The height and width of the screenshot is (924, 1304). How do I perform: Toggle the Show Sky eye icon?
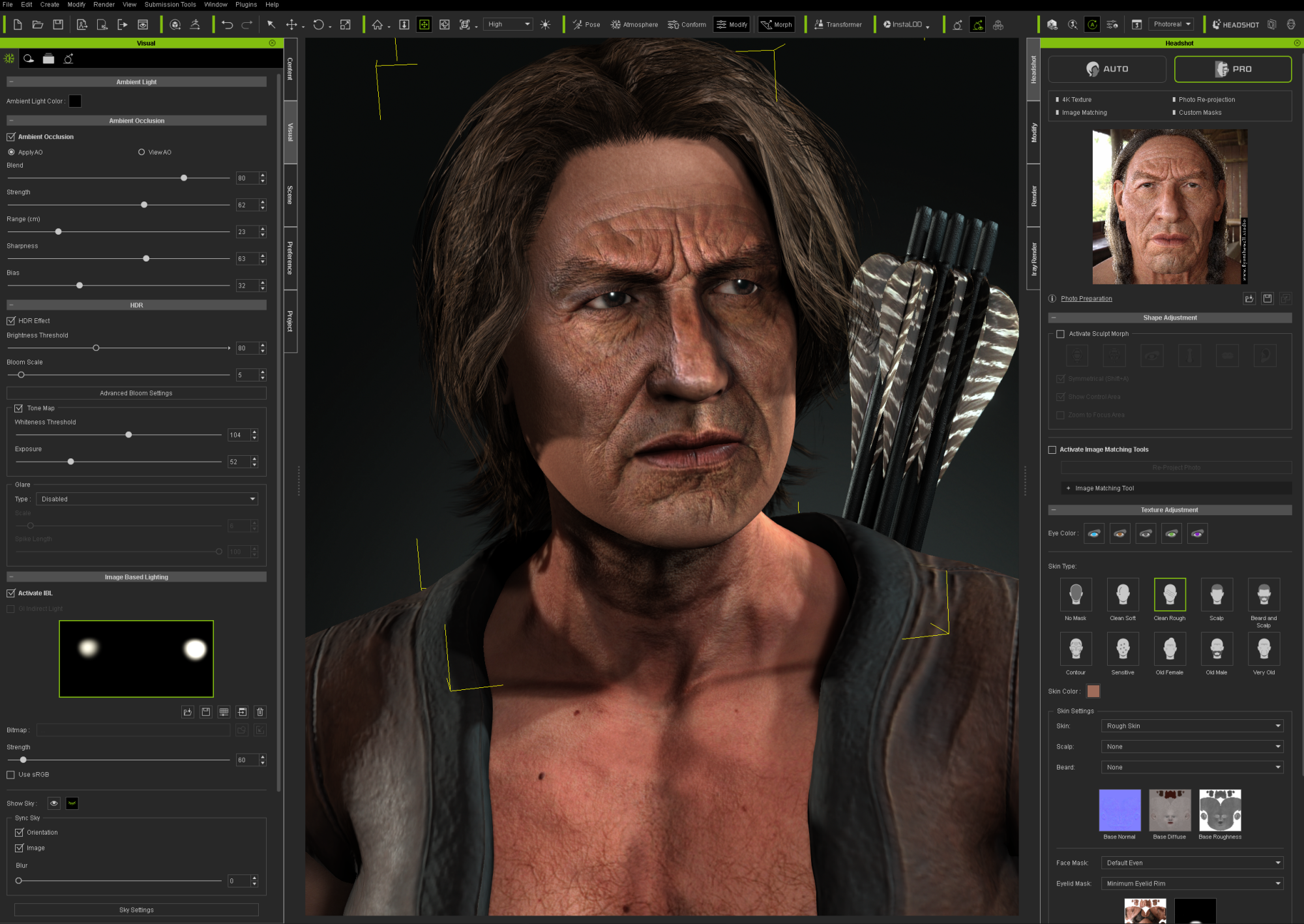(x=53, y=803)
